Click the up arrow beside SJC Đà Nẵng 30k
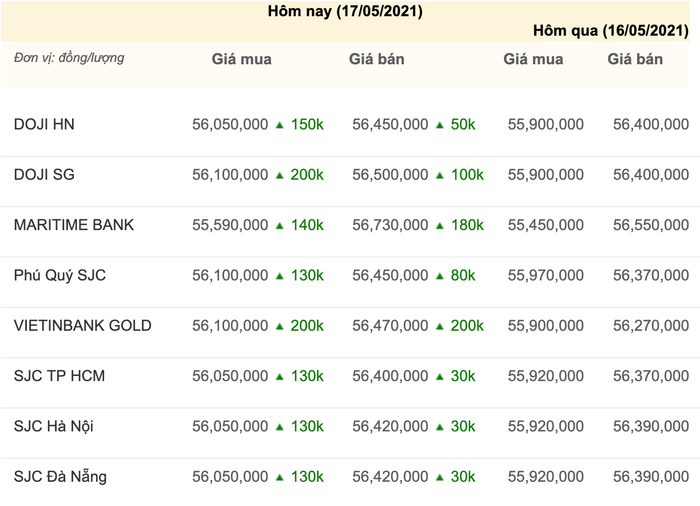This screenshot has height=506, width=700. [440, 478]
